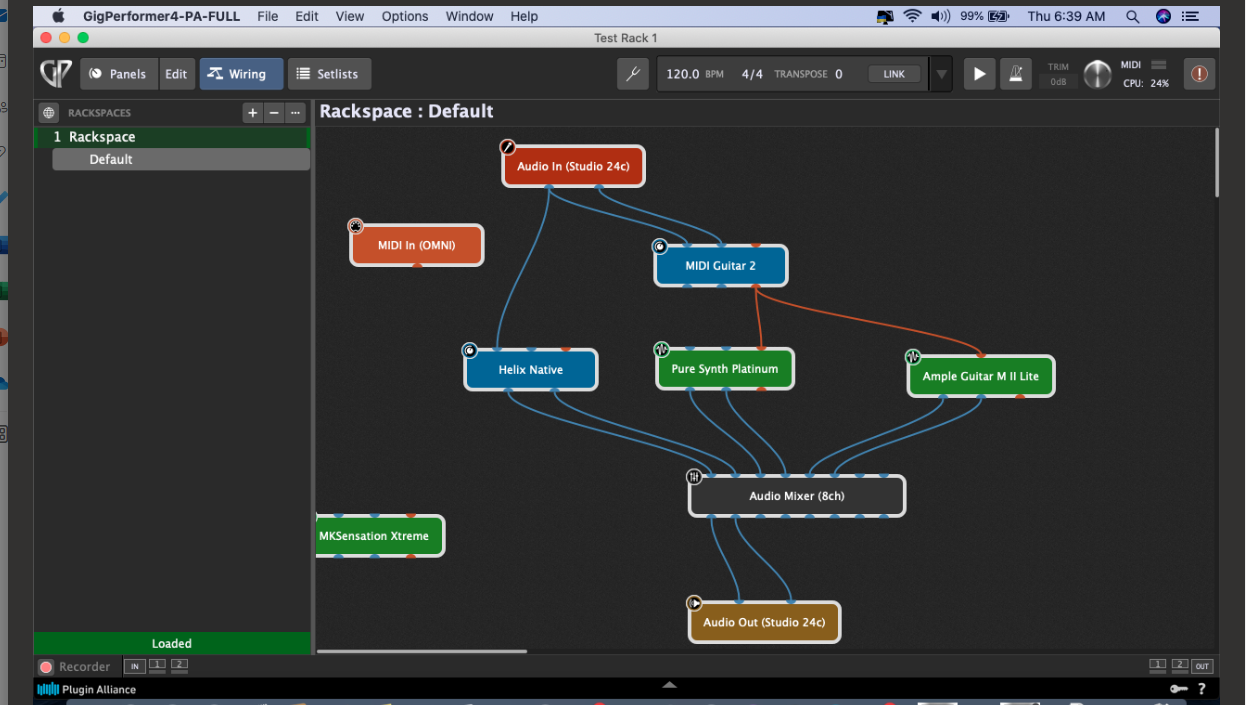Toggle the metronome icon

(1015, 74)
